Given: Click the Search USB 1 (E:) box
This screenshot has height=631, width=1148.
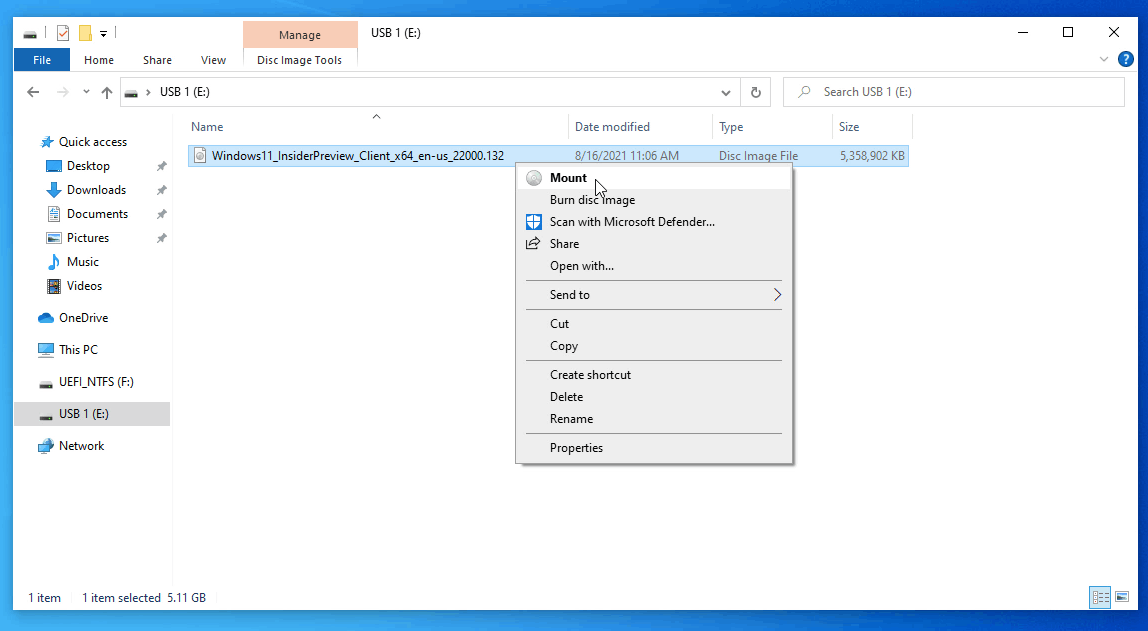Looking at the screenshot, I should pyautogui.click(x=953, y=92).
